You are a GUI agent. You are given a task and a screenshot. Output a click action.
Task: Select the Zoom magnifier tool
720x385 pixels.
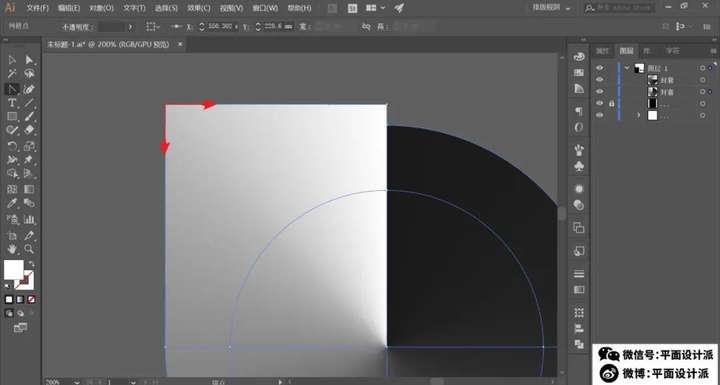(x=29, y=249)
